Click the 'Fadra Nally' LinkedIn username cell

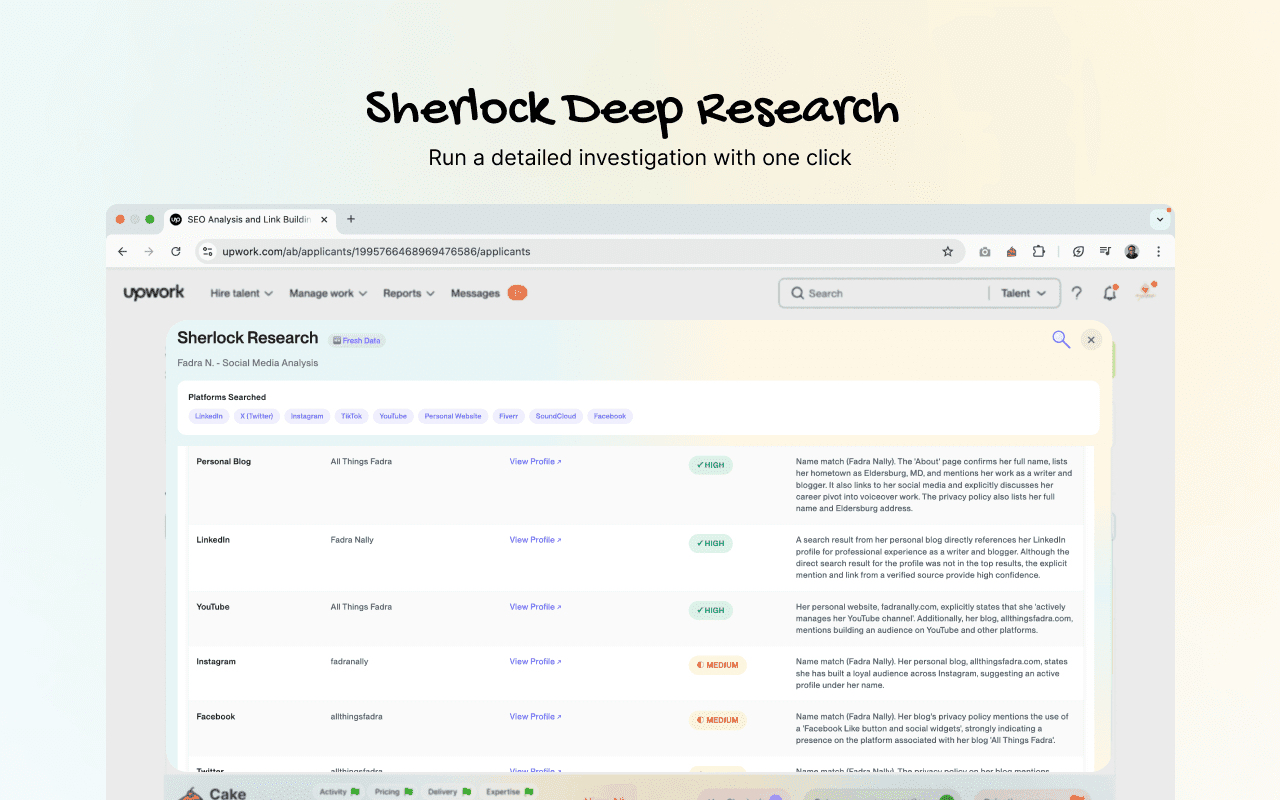tap(352, 540)
